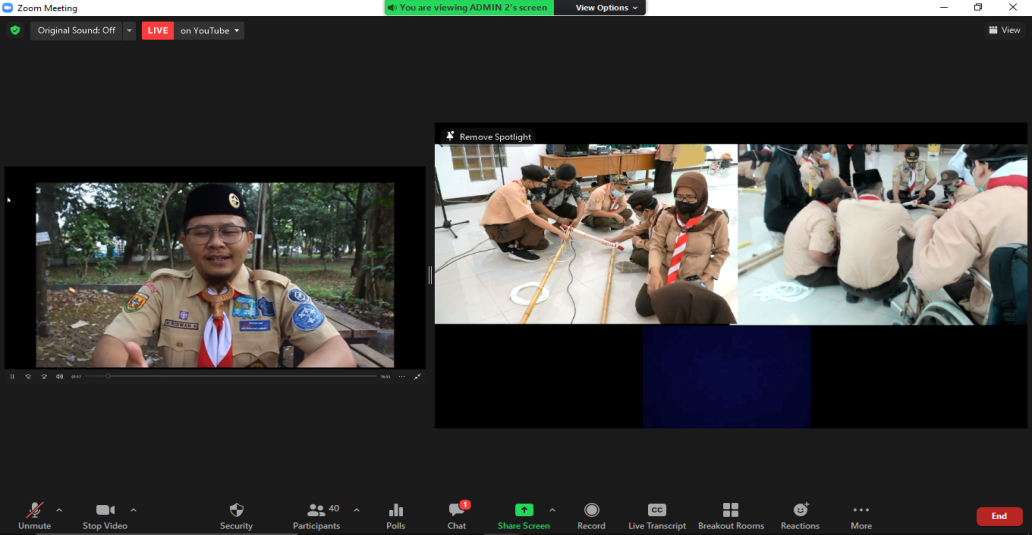Open the Reactions menu

pyautogui.click(x=800, y=516)
